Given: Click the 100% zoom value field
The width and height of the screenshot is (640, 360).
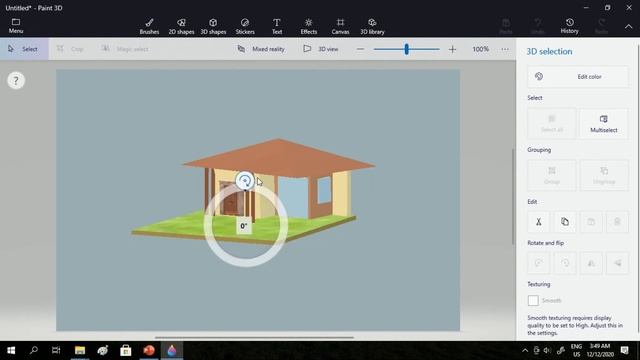Looking at the screenshot, I should pos(480,49).
